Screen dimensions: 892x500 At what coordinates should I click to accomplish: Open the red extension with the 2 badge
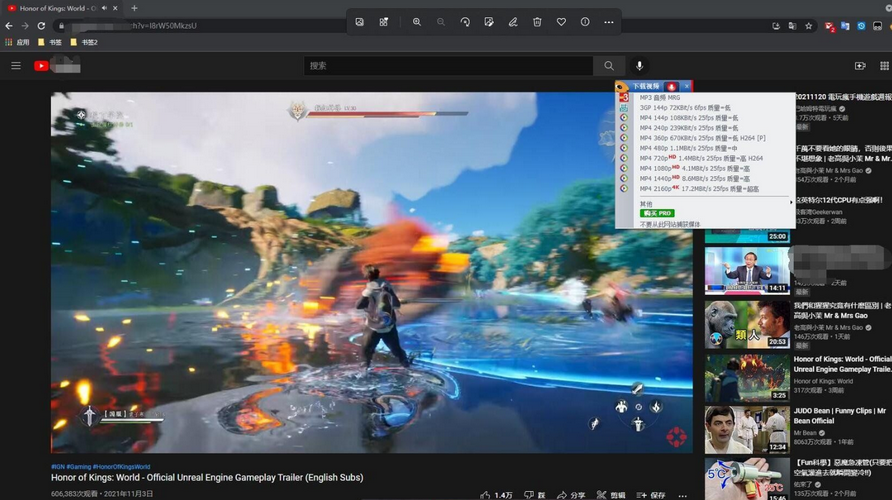[829, 26]
